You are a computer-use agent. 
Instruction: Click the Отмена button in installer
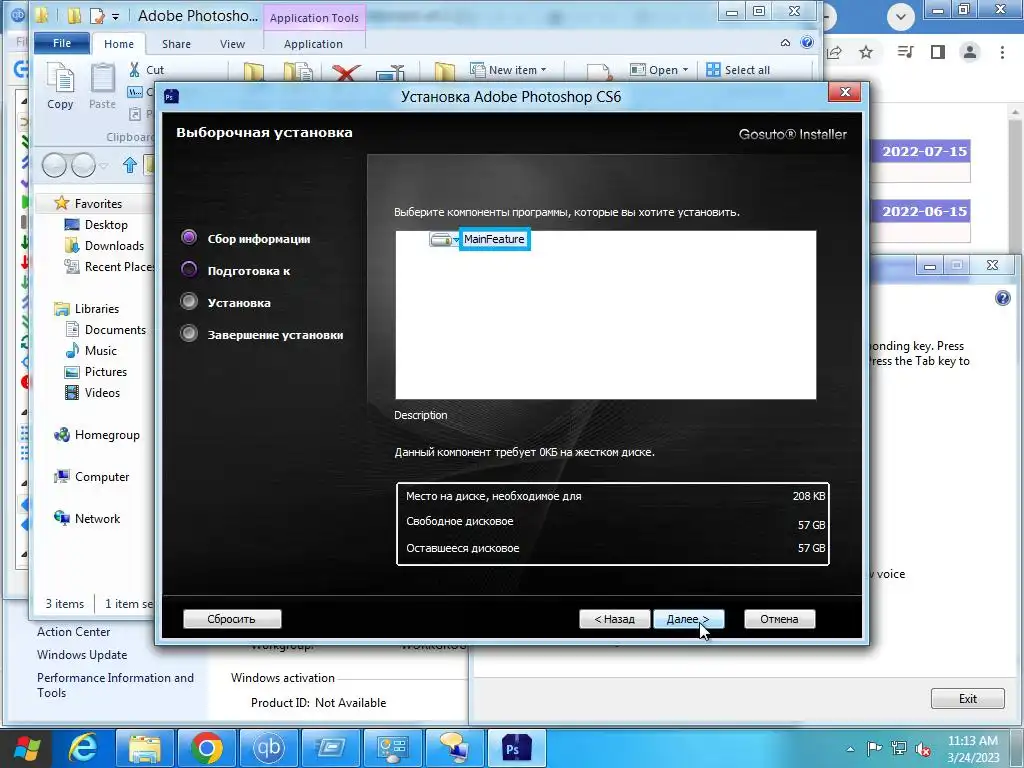[x=779, y=619]
